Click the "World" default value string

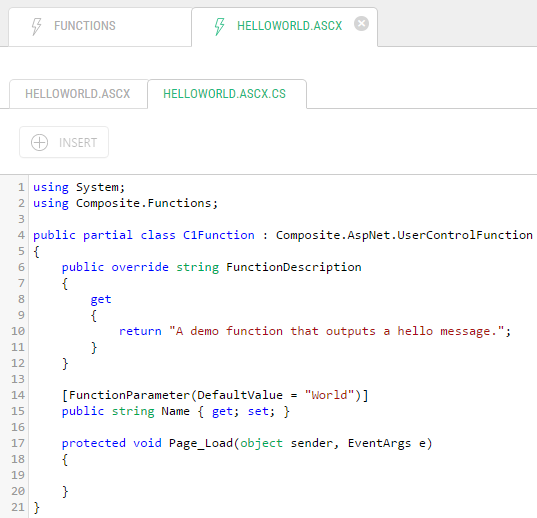329,395
